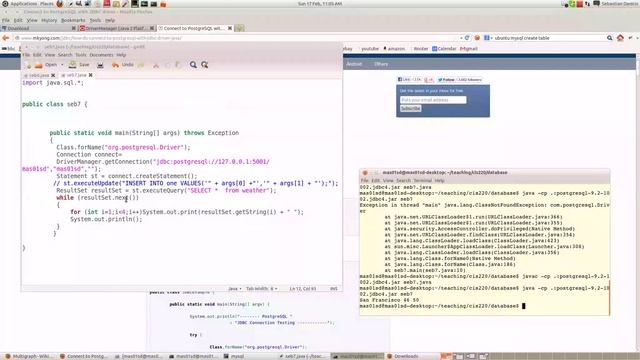Image resolution: width=640 pixels, height=360 pixels.
Task: Close the Connect to PostgreSQL tab
Action: click(x=230, y=28)
